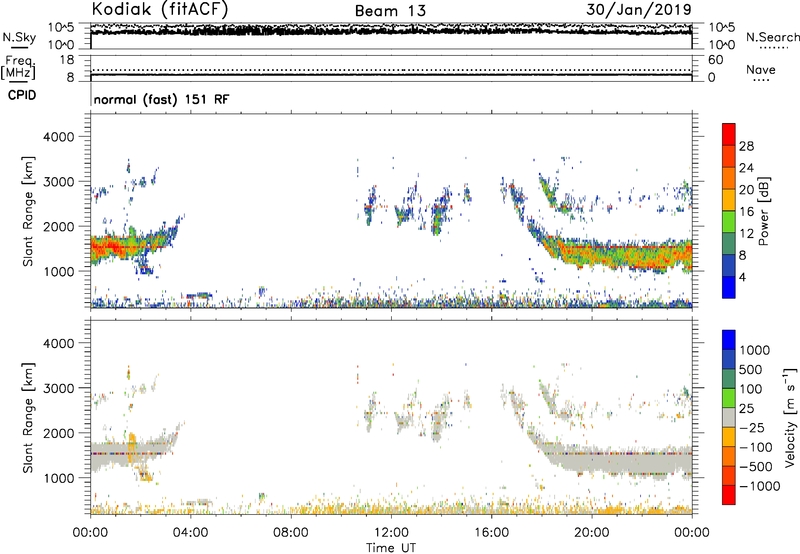Click the dotted Nave line in frequency panel
The width and height of the screenshot is (800, 554).
click(391, 70)
